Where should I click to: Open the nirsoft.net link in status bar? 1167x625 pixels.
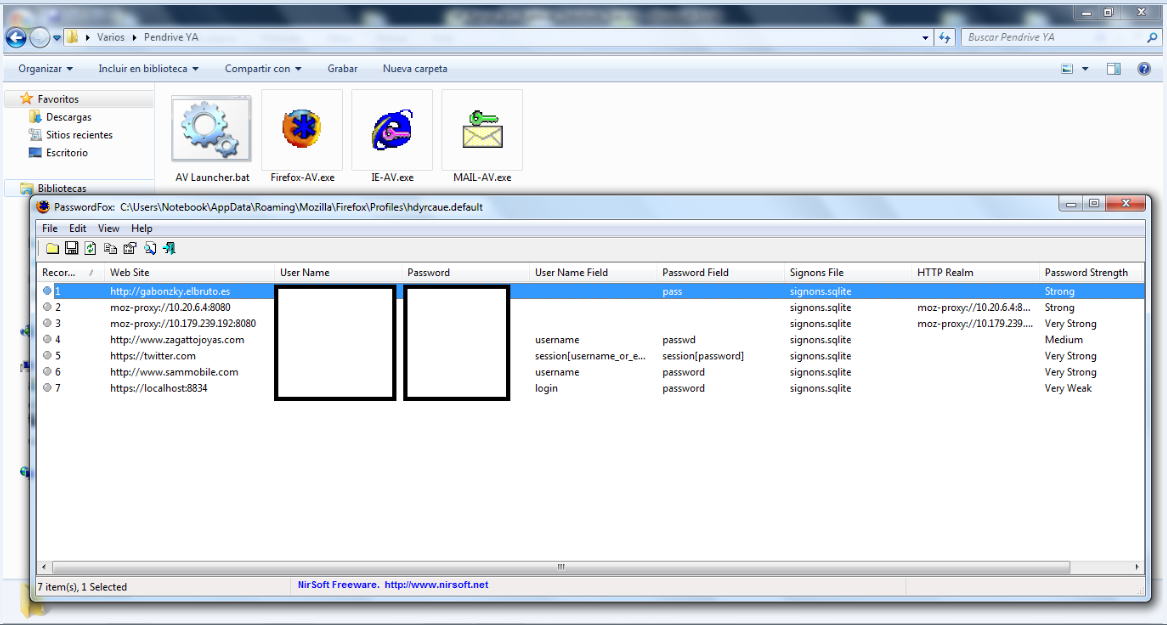point(436,585)
